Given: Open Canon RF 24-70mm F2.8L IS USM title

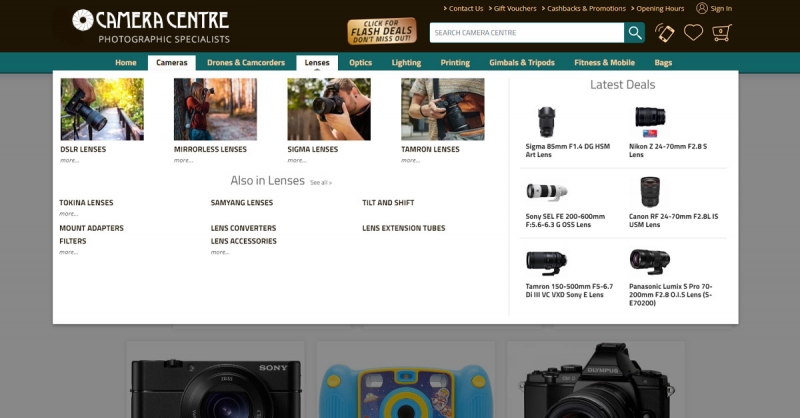Looking at the screenshot, I should point(673,220).
